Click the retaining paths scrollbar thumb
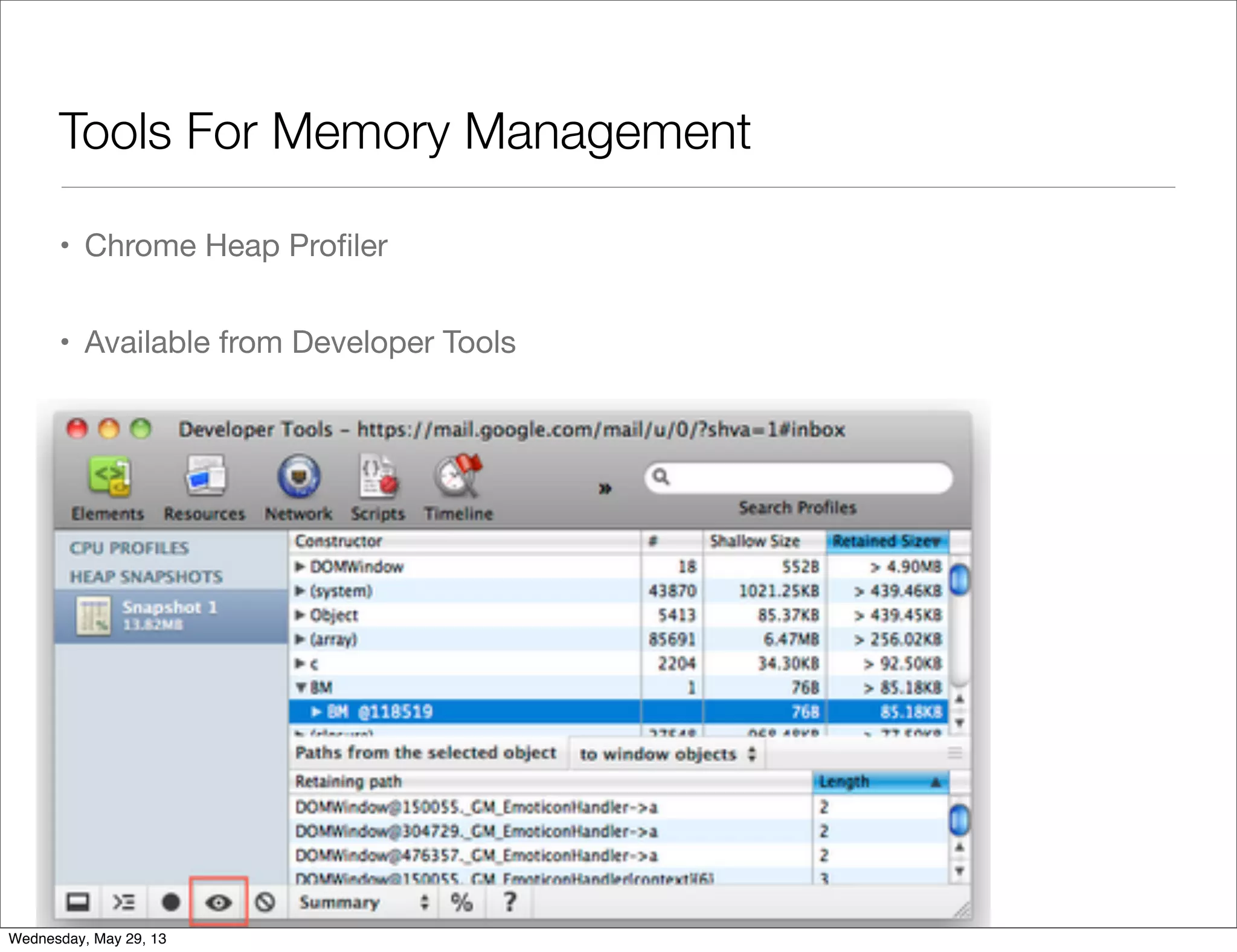This screenshot has width=1237, height=952. (959, 820)
